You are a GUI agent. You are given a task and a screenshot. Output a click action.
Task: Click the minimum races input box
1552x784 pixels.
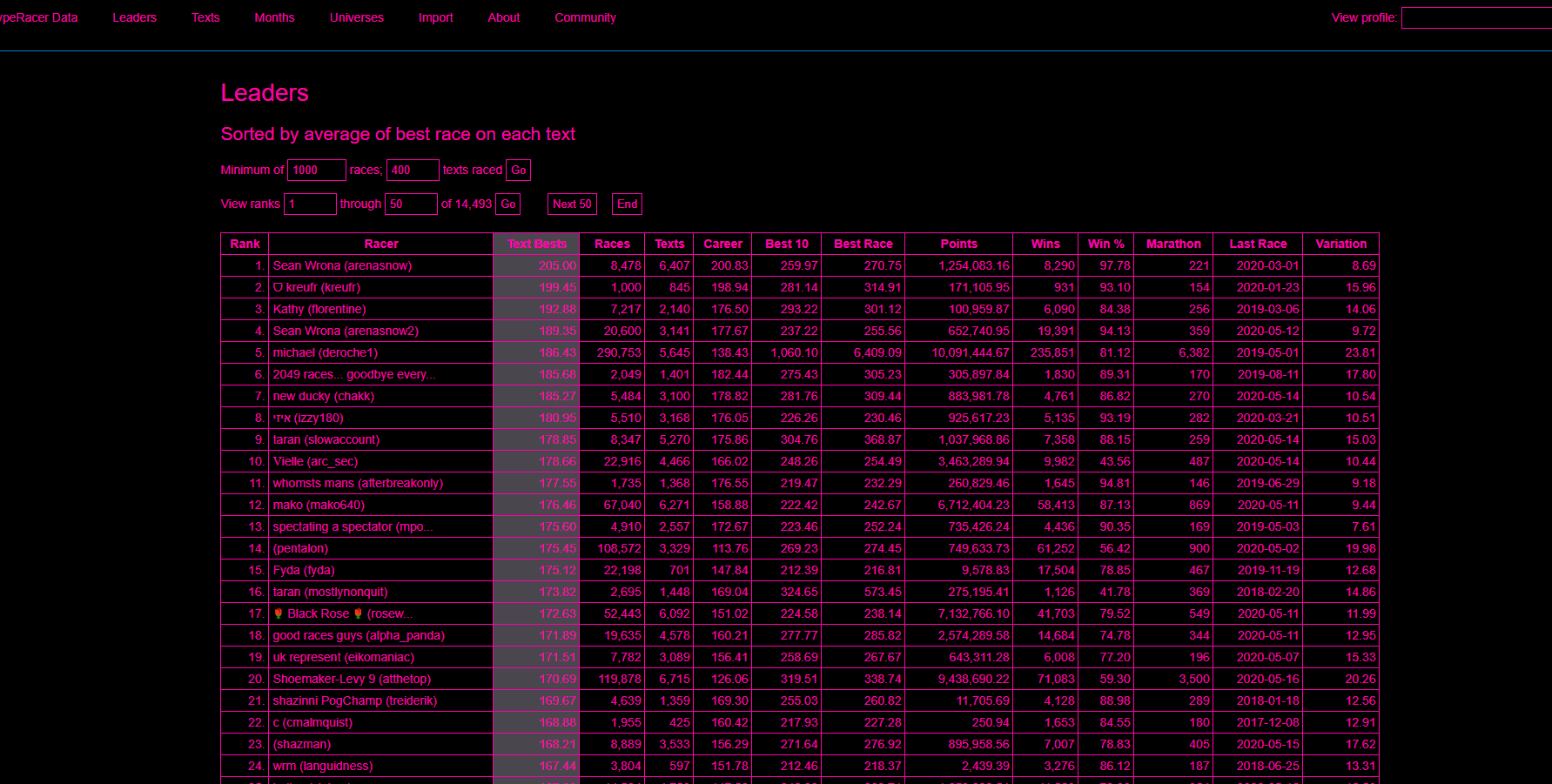pyautogui.click(x=316, y=170)
